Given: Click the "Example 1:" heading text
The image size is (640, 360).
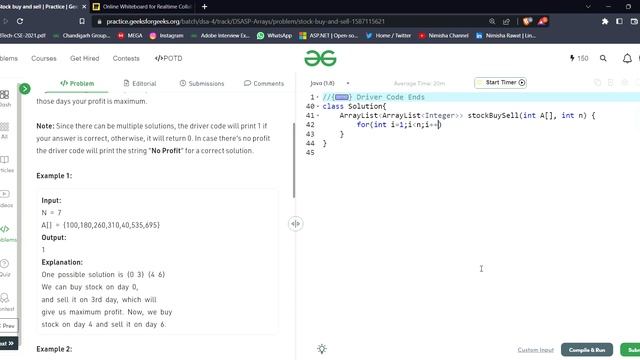Looking at the screenshot, I should (x=54, y=176).
